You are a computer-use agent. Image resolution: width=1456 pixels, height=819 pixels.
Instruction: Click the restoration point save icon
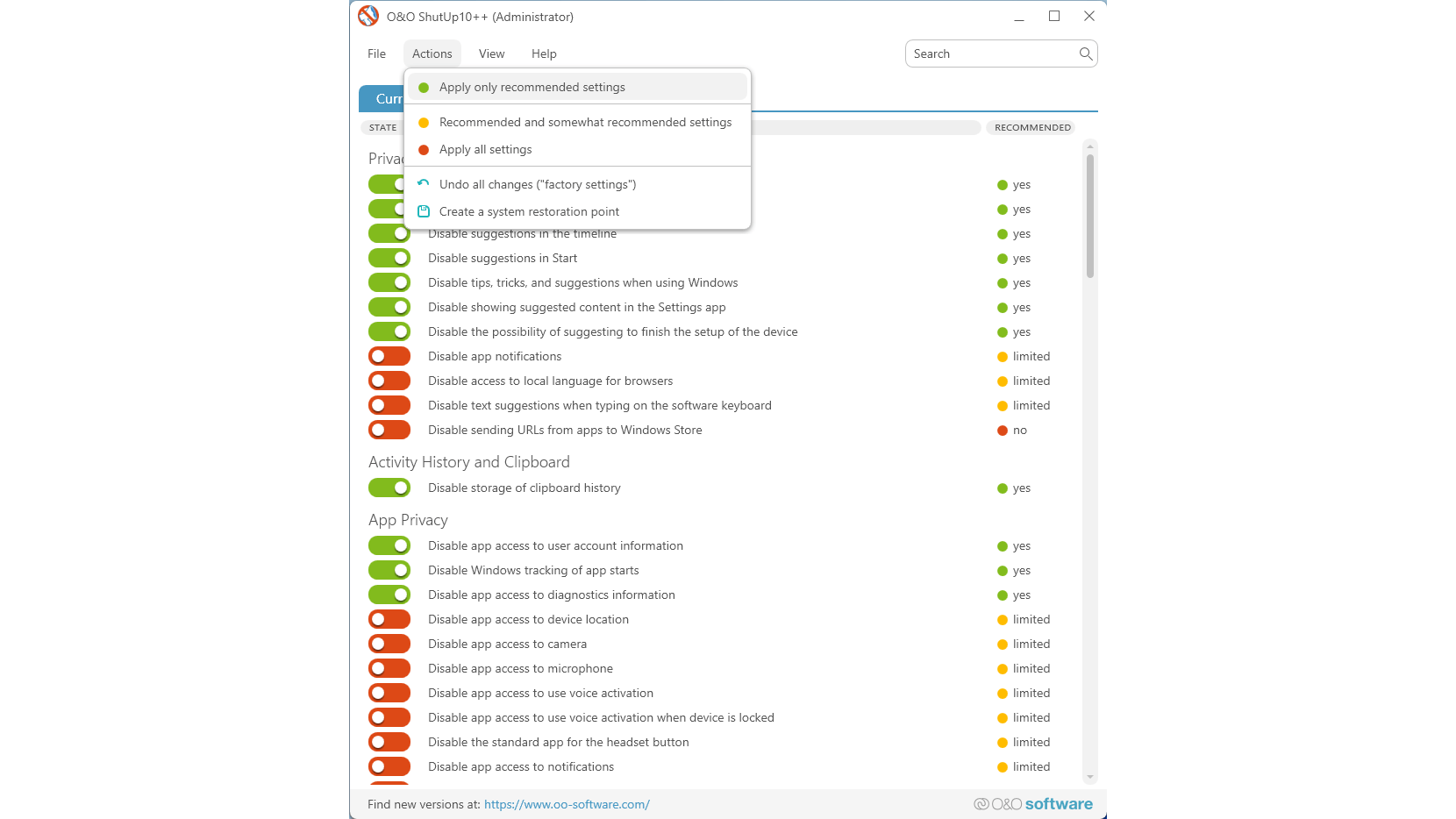click(x=424, y=211)
